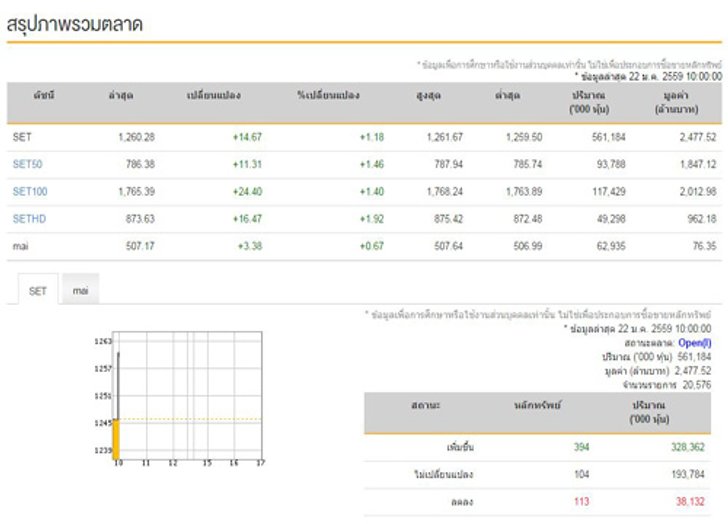This screenshot has width=728, height=524.
Task: Select SET row label in index table
Action: 22,137
